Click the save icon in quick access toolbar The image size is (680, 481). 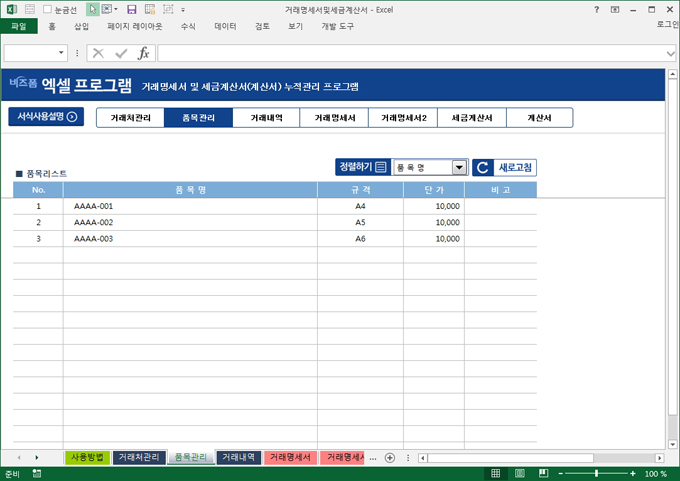tap(131, 9)
